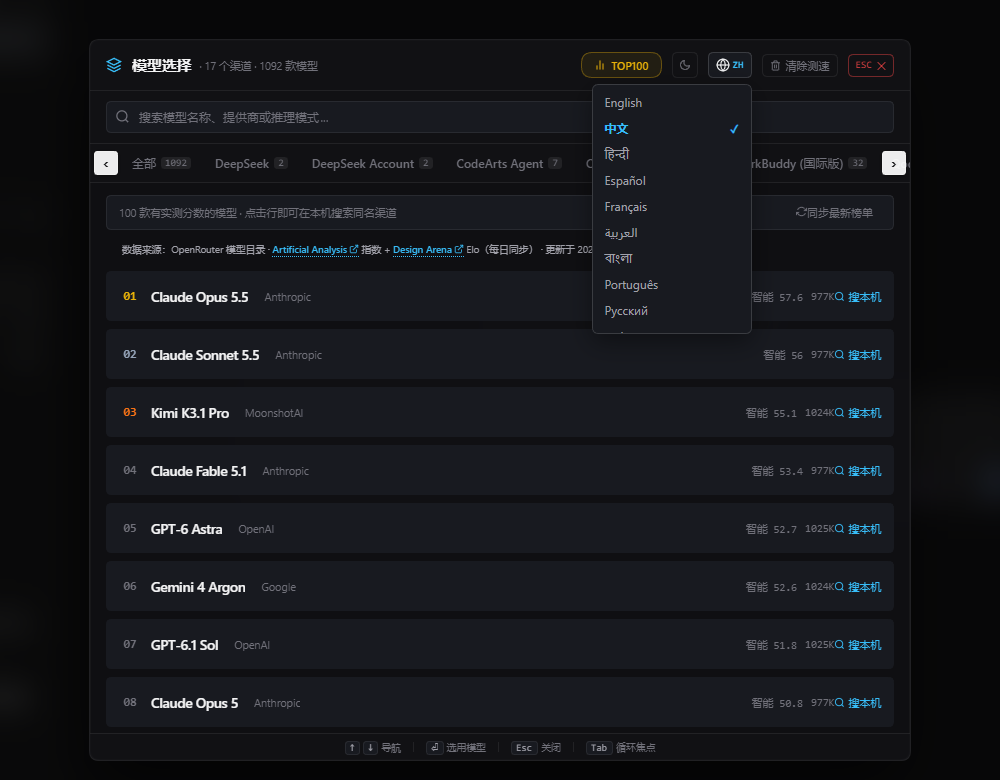Click the TOP100 ranking button
The image size is (1000, 780).
click(621, 65)
